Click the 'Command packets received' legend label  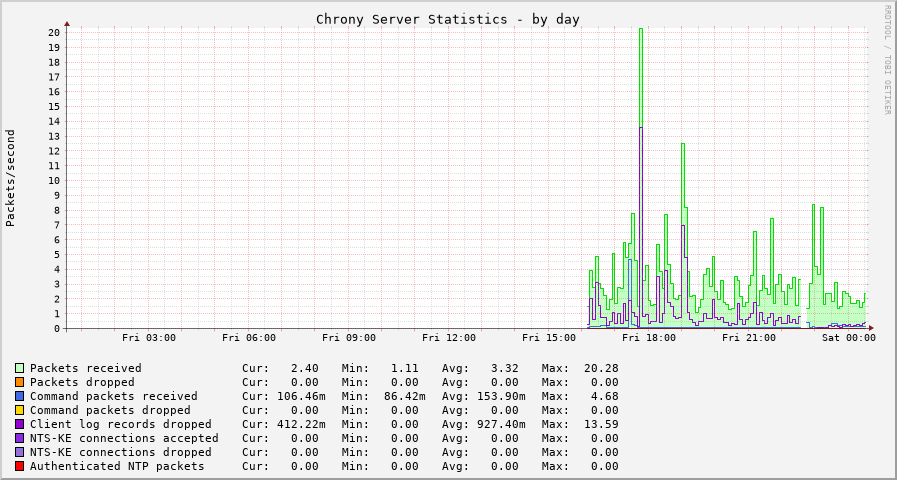pos(114,396)
